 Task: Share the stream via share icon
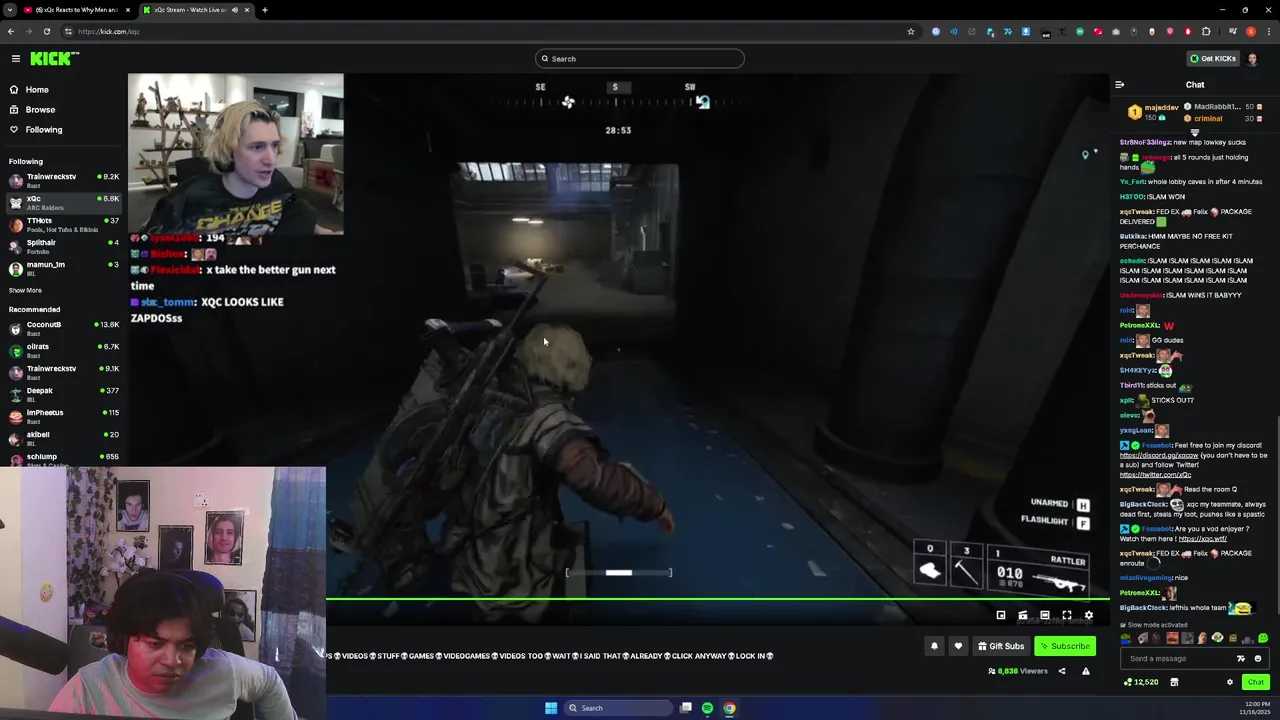coord(1062,671)
